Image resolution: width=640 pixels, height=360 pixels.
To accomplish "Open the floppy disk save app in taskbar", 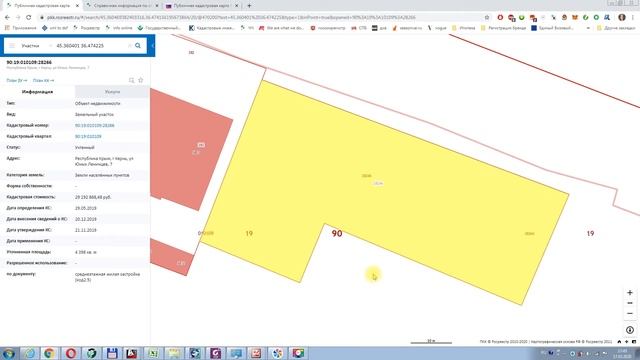I will point(112,353).
